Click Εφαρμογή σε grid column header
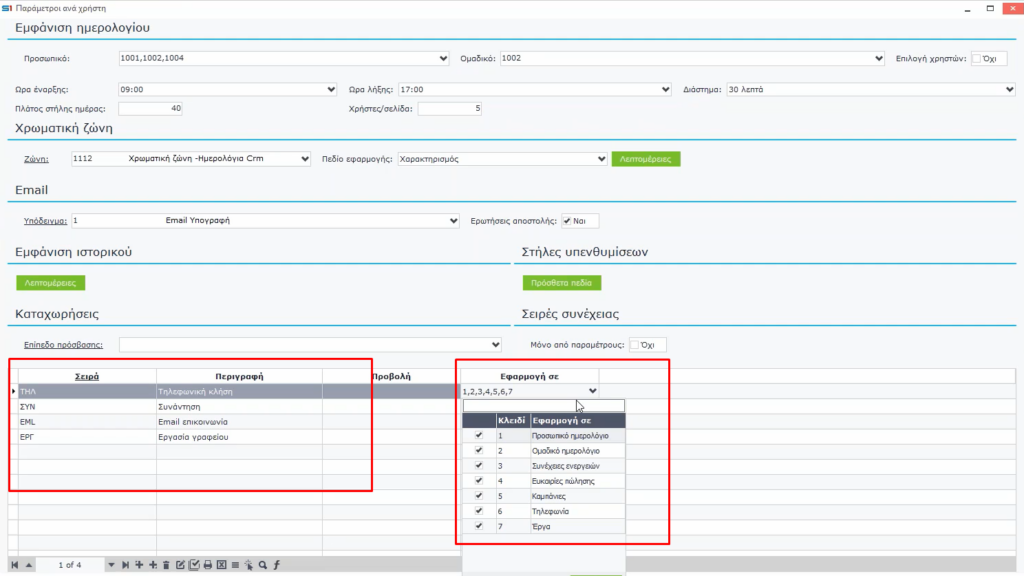 530,376
